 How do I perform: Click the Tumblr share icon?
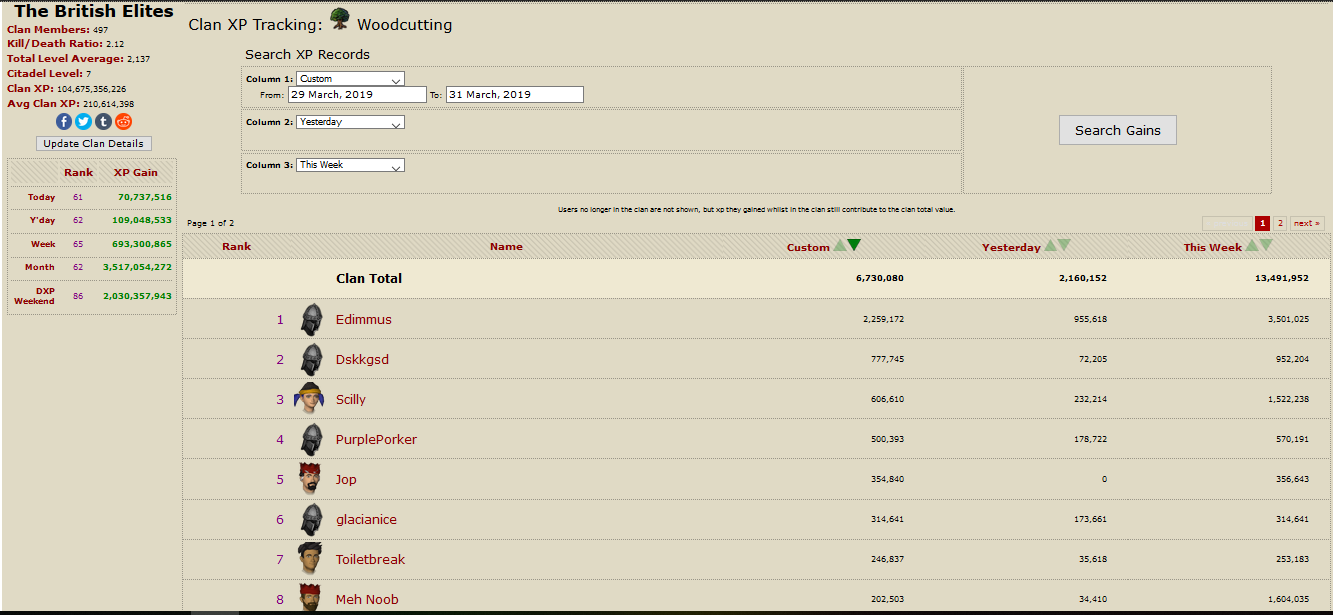(103, 121)
